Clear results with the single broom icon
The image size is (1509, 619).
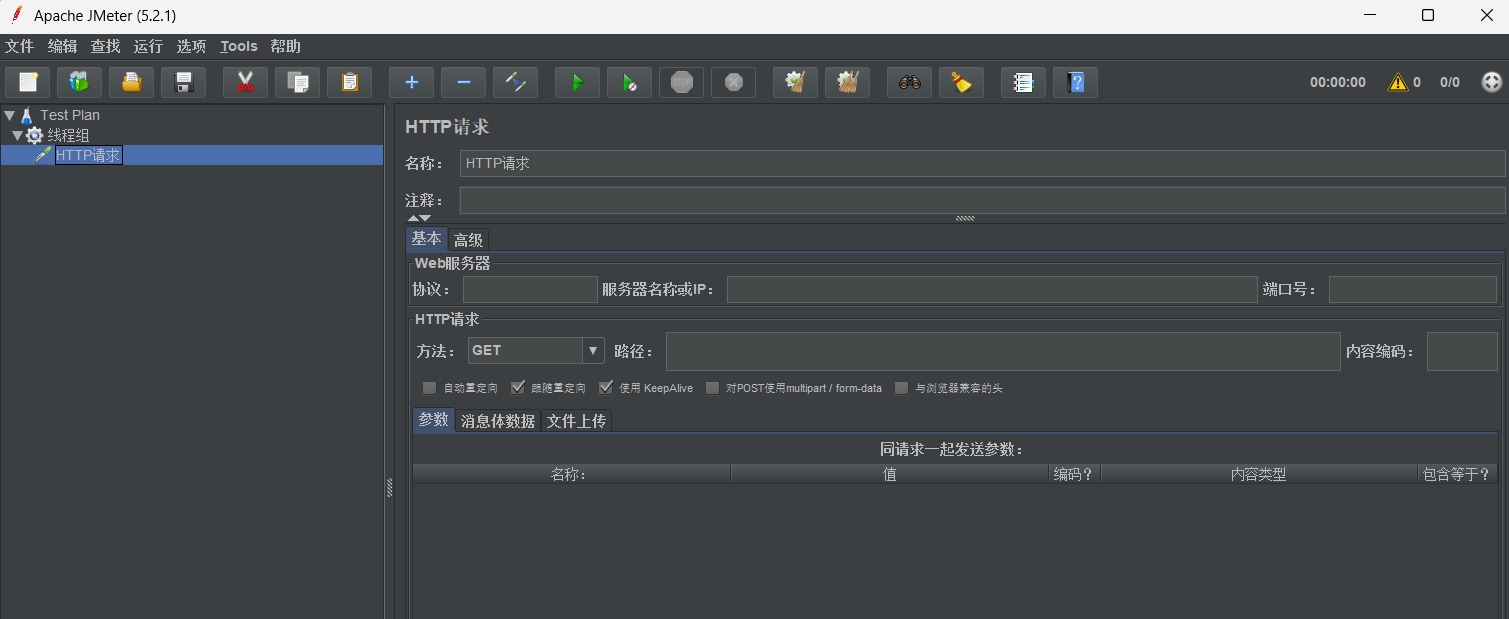click(795, 82)
